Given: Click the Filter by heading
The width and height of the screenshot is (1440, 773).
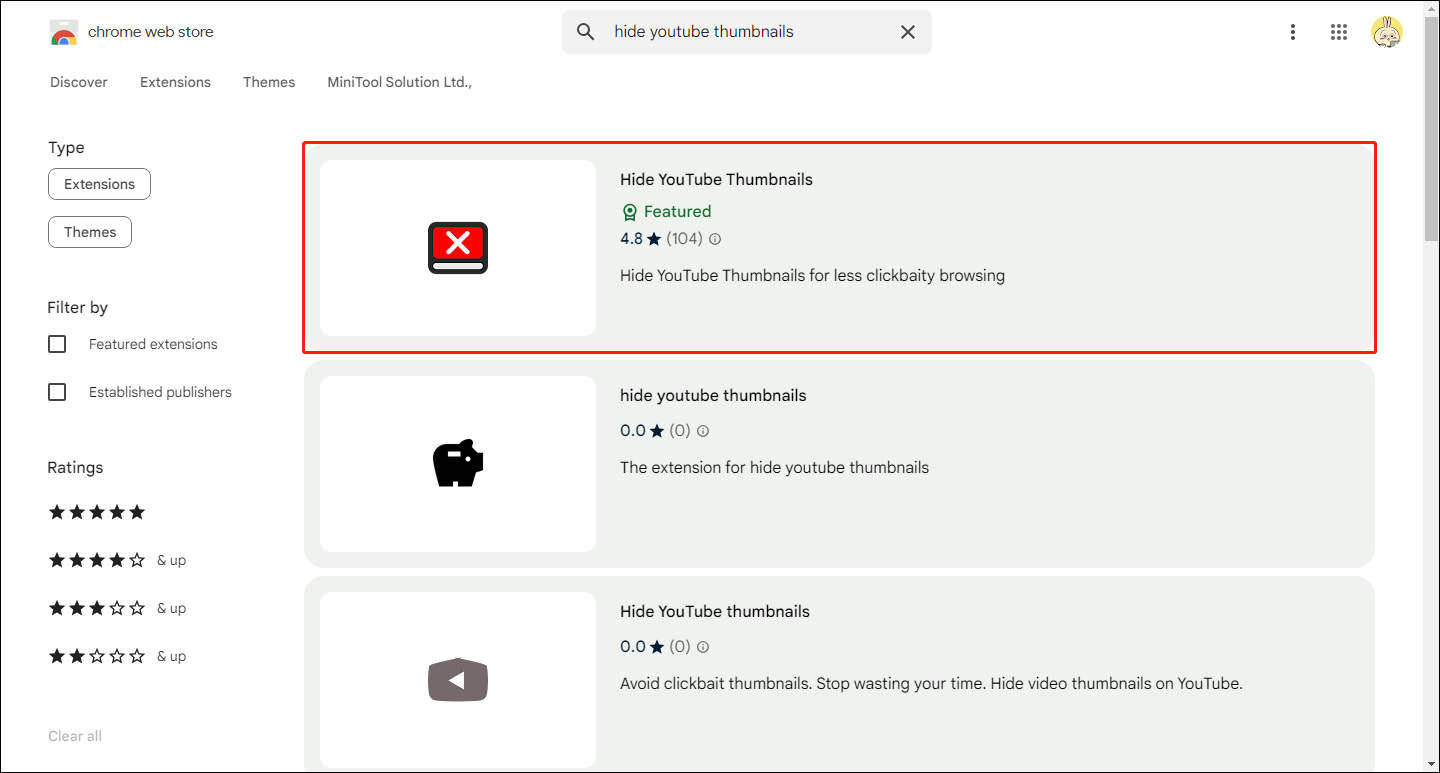Looking at the screenshot, I should tap(77, 308).
